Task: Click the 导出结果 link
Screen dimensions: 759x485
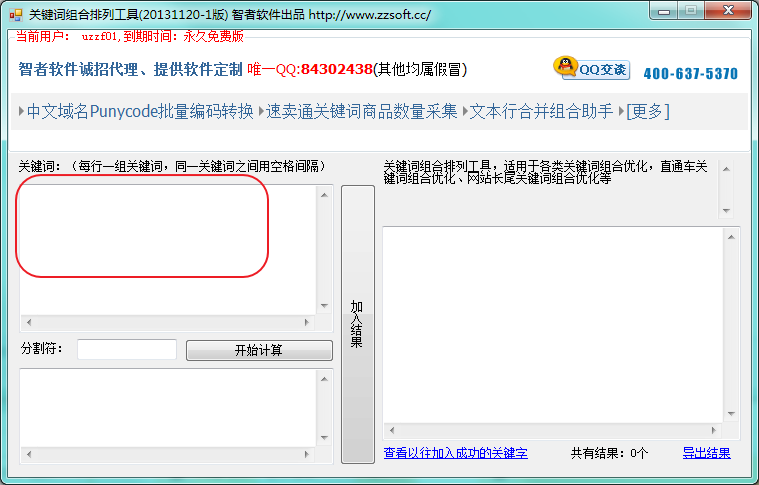Action: pyautogui.click(x=706, y=453)
